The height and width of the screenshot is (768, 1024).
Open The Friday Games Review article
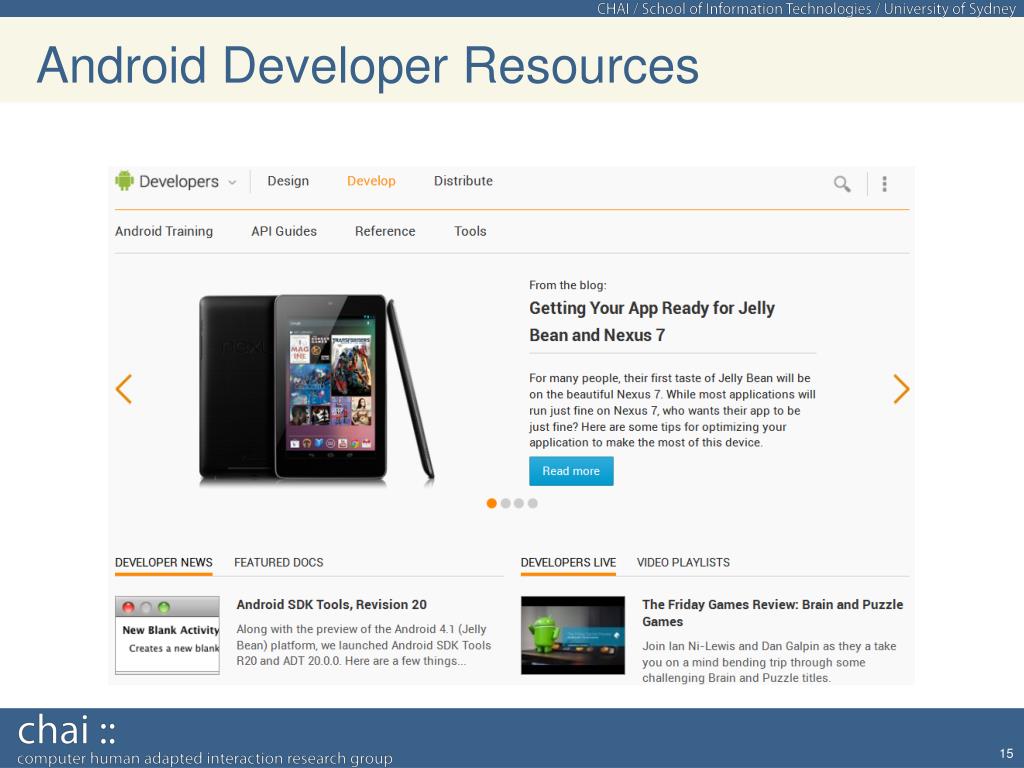tap(773, 613)
